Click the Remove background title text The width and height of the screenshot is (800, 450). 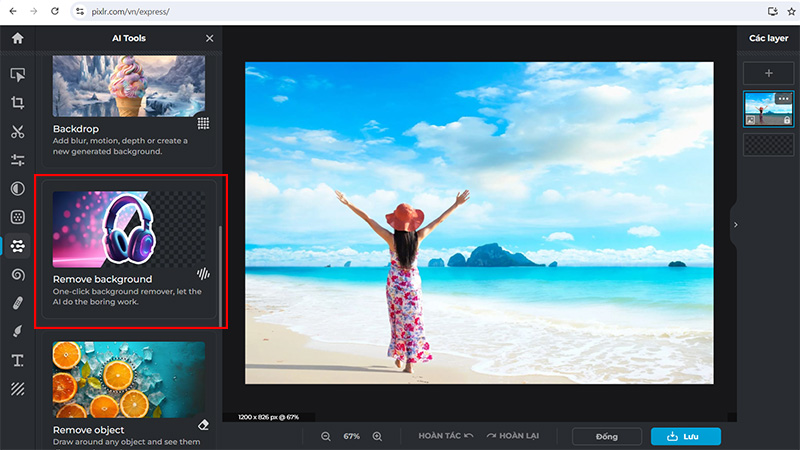pos(102,279)
